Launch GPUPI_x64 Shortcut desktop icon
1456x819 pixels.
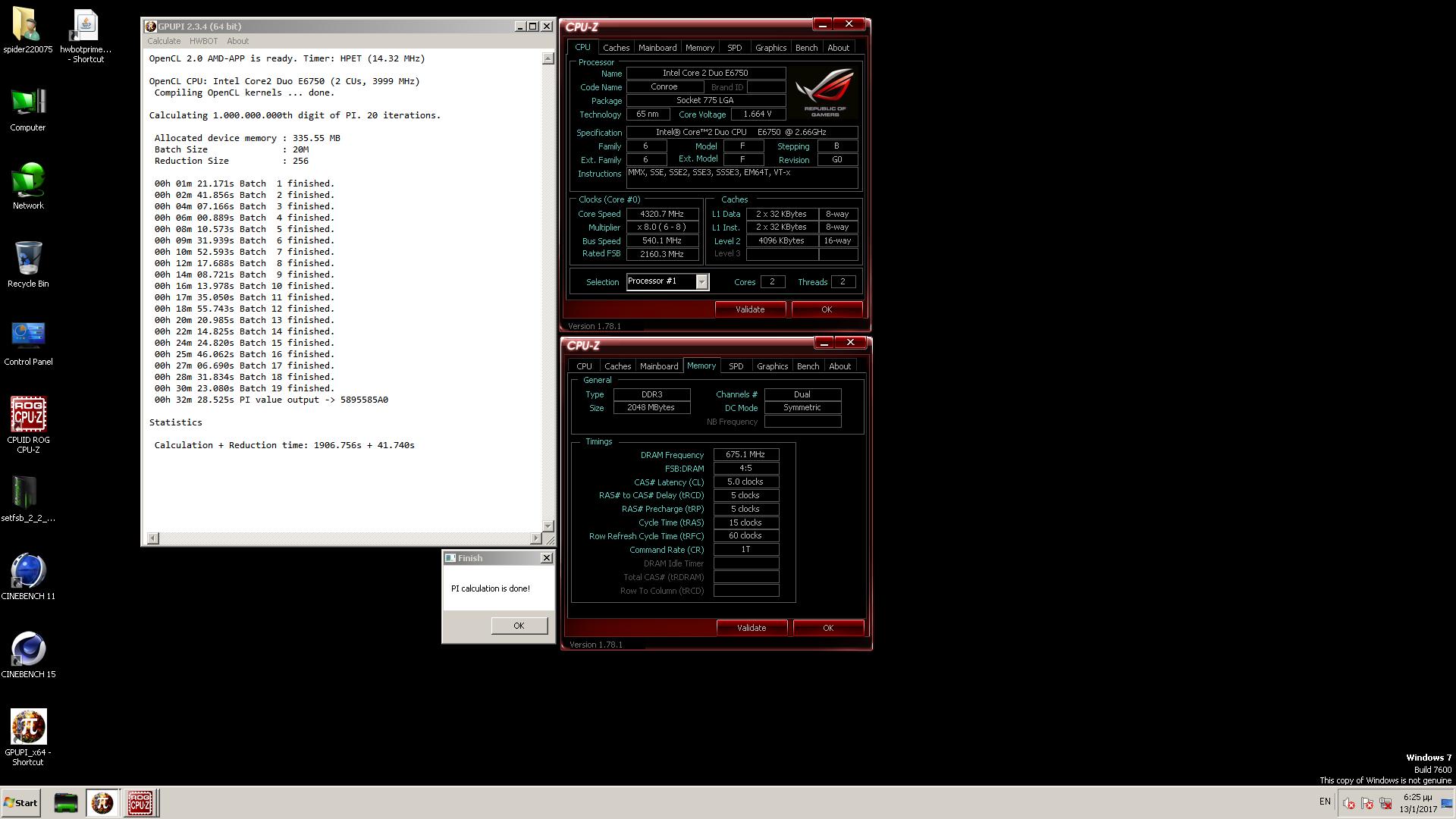point(28,737)
